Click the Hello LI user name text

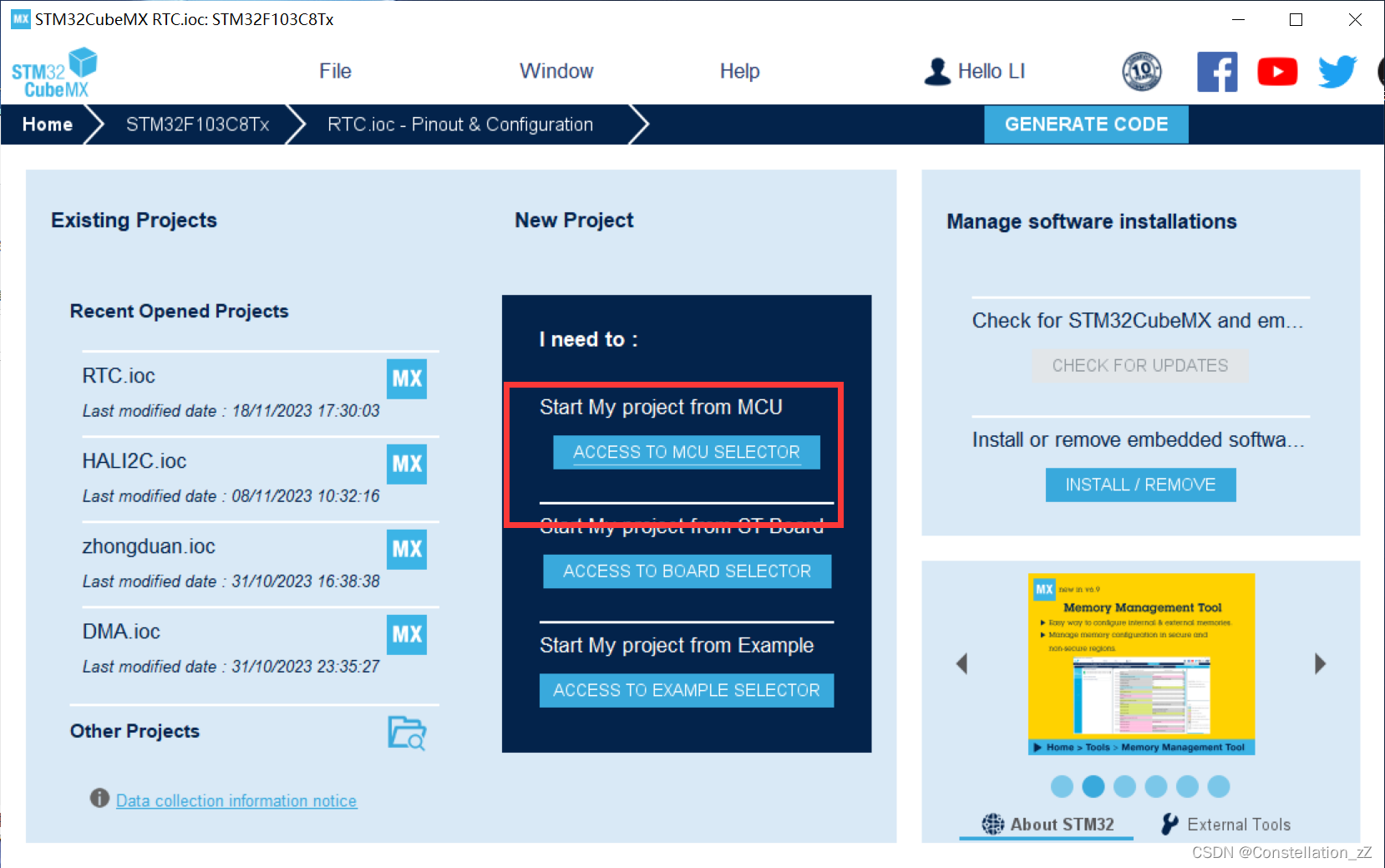click(x=992, y=71)
